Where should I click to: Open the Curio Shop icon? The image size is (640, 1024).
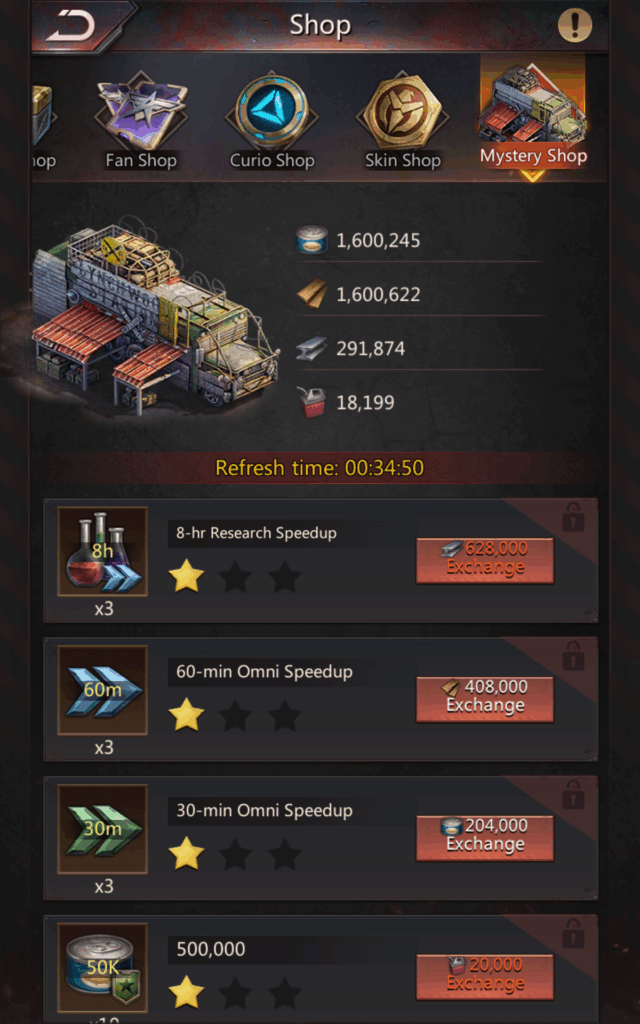pyautogui.click(x=272, y=121)
